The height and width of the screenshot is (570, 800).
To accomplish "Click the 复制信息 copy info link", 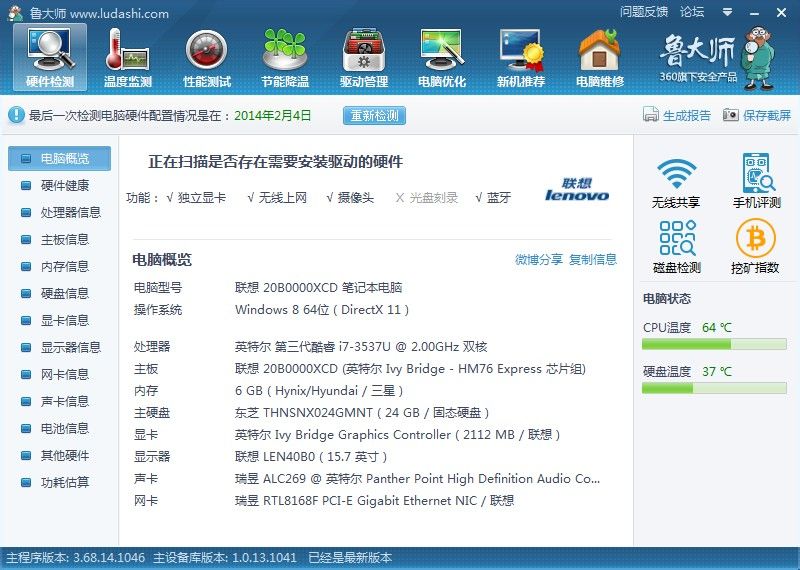I will 592,260.
